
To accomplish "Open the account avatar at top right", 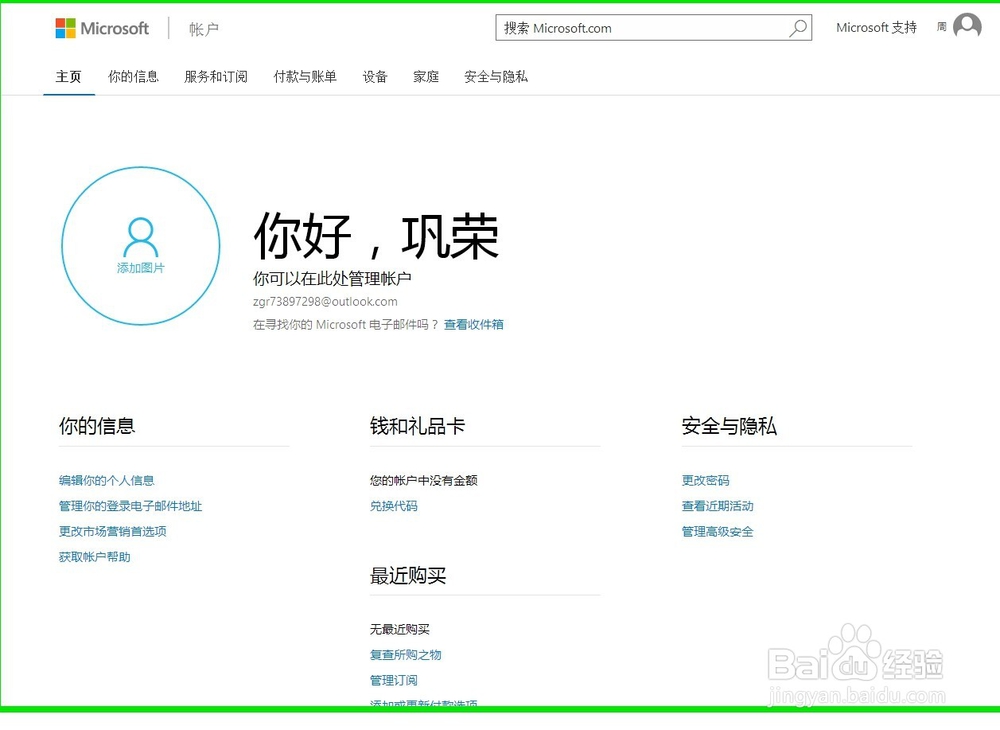I will click(x=967, y=26).
